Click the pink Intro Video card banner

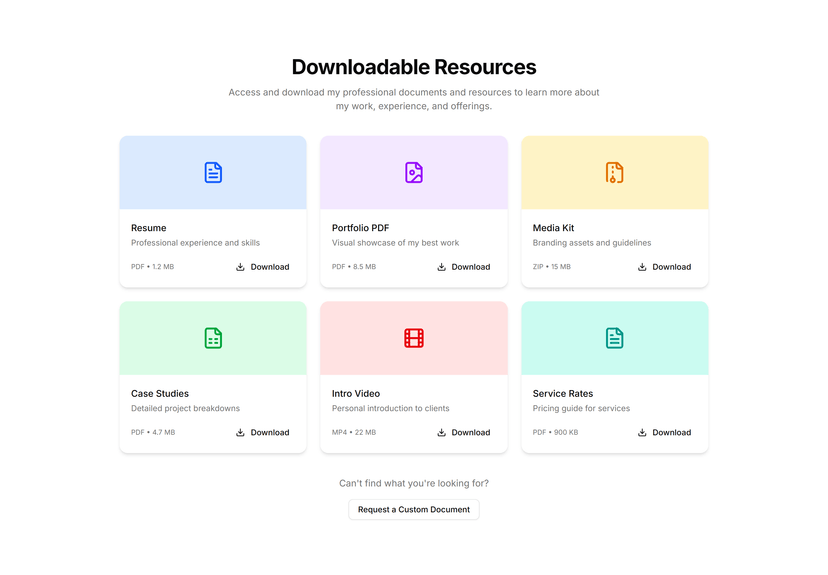point(413,338)
